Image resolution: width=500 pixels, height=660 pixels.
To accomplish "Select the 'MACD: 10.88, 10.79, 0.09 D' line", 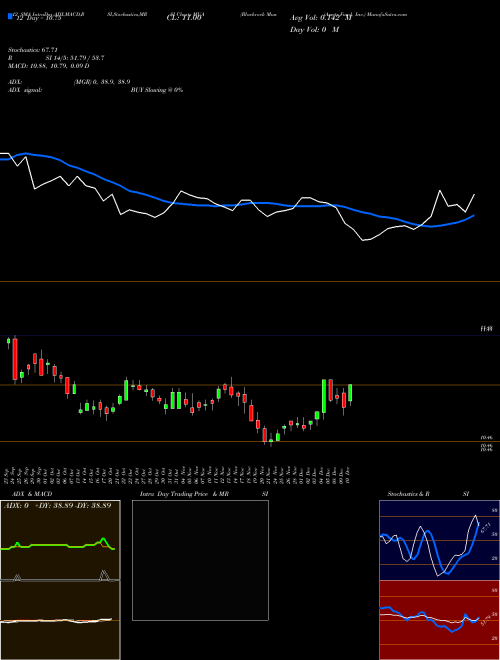I will (x=49, y=66).
